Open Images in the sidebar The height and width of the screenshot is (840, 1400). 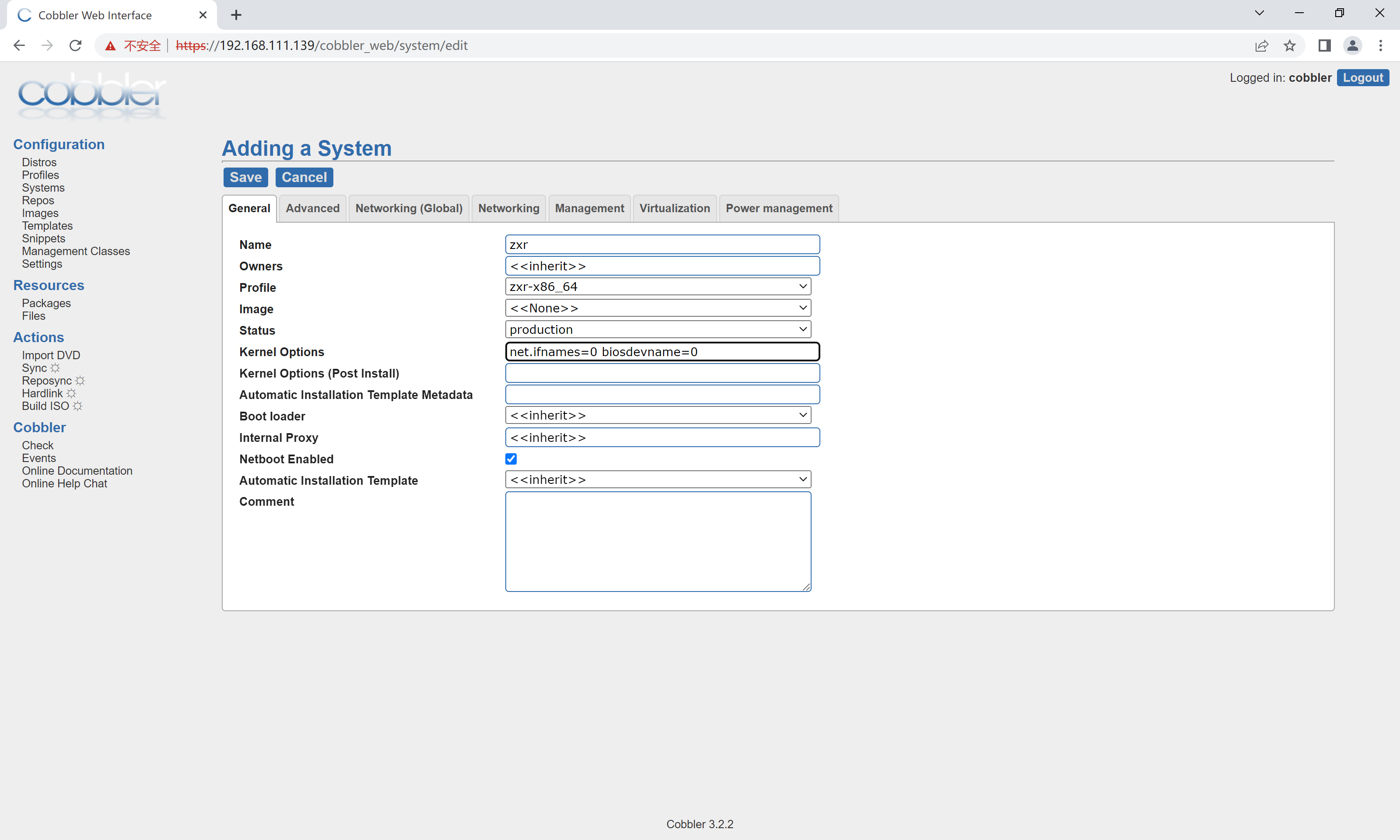pos(40,213)
